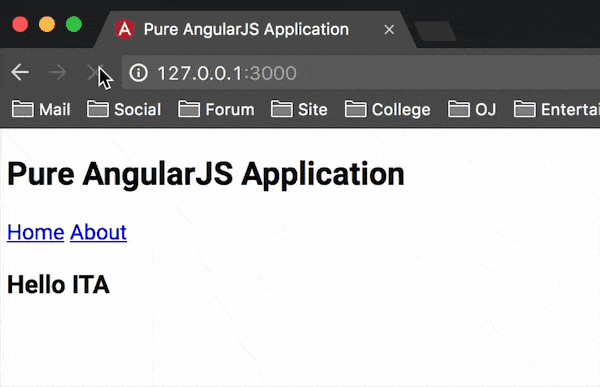Screen dimensions: 600x387
Task: Open the Site bookmarks folder
Action: point(299,109)
